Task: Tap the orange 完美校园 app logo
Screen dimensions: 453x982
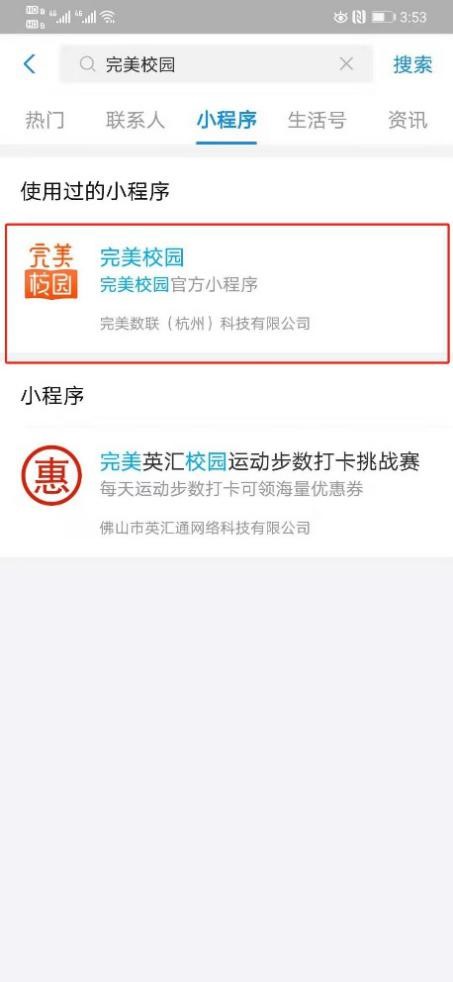Action: click(51, 271)
